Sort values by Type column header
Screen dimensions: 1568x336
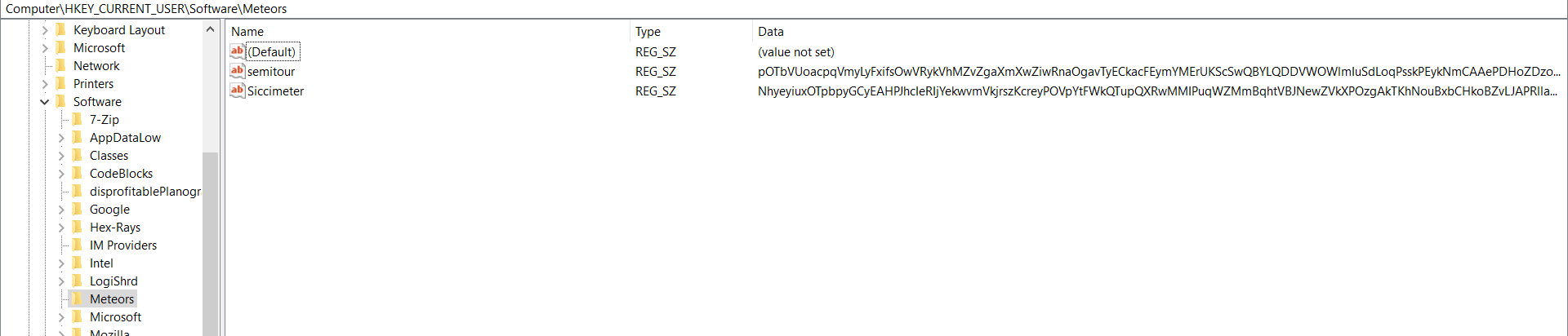[x=648, y=31]
